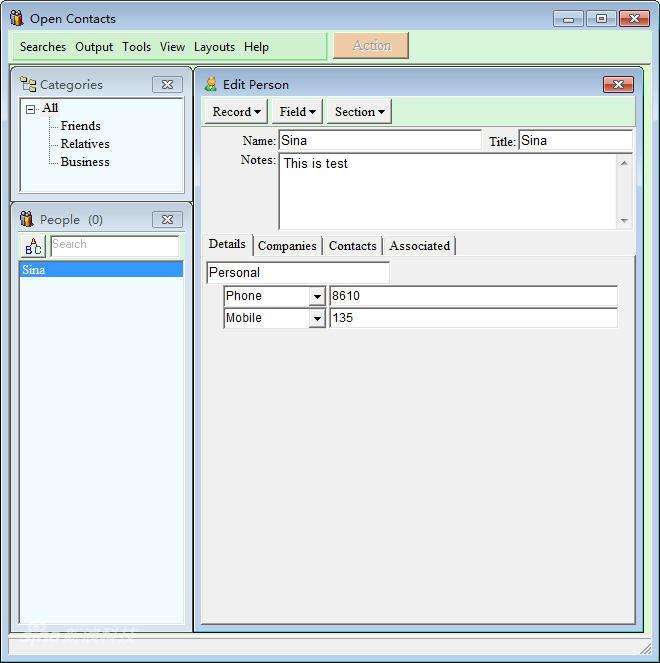Image resolution: width=660 pixels, height=663 pixels.
Task: Select the Relatives category
Action: coord(85,144)
